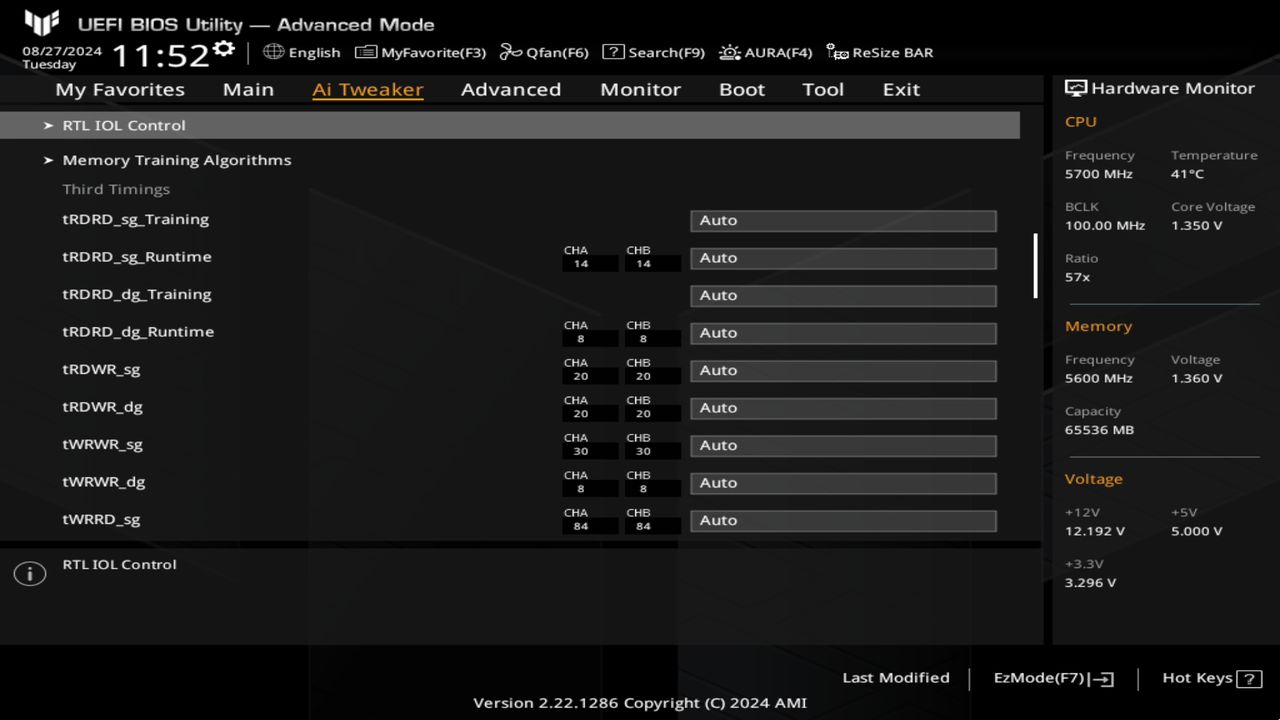Open the Advanced tab
The height and width of the screenshot is (720, 1280).
click(511, 89)
